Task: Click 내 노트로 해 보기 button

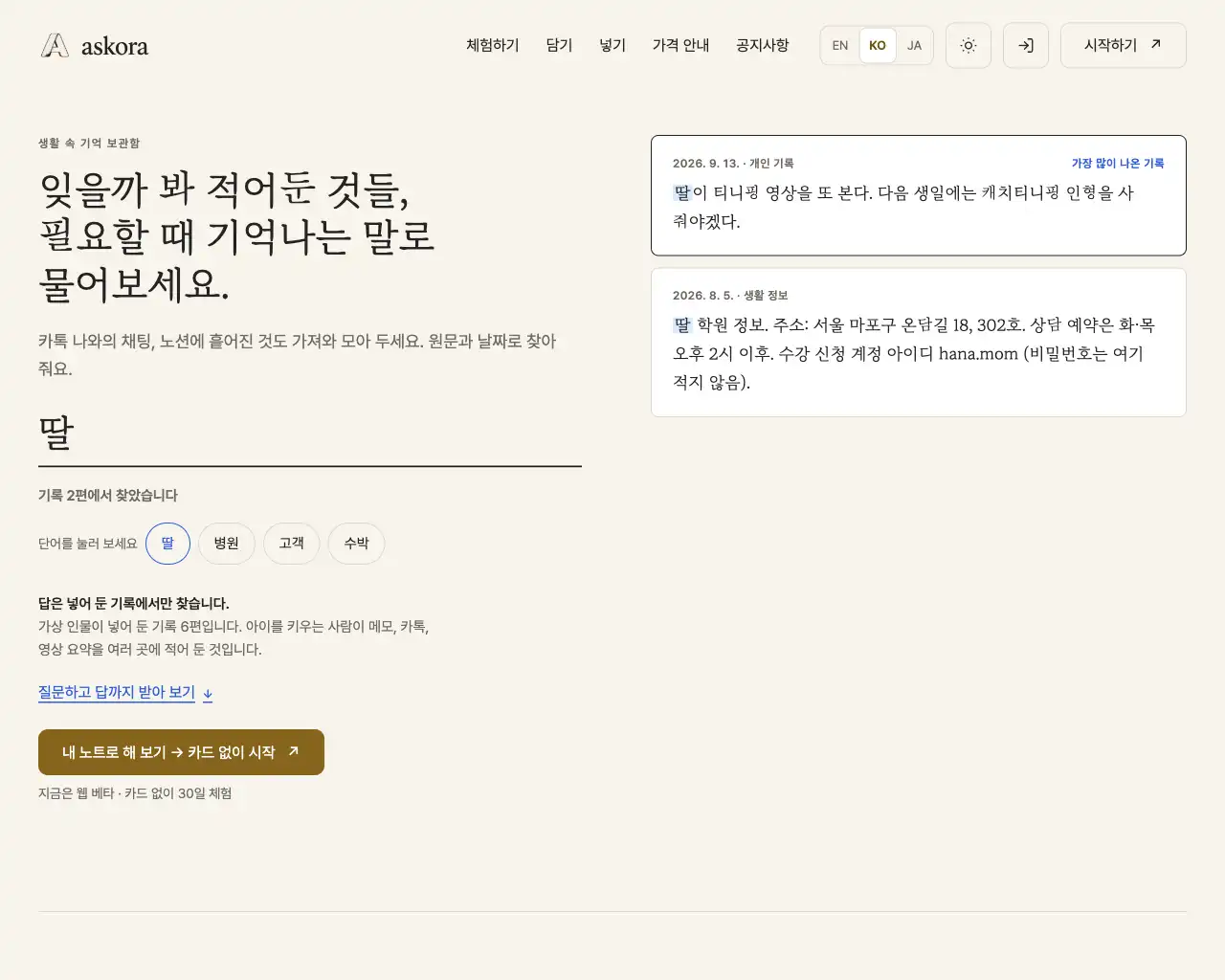Action: [x=181, y=752]
